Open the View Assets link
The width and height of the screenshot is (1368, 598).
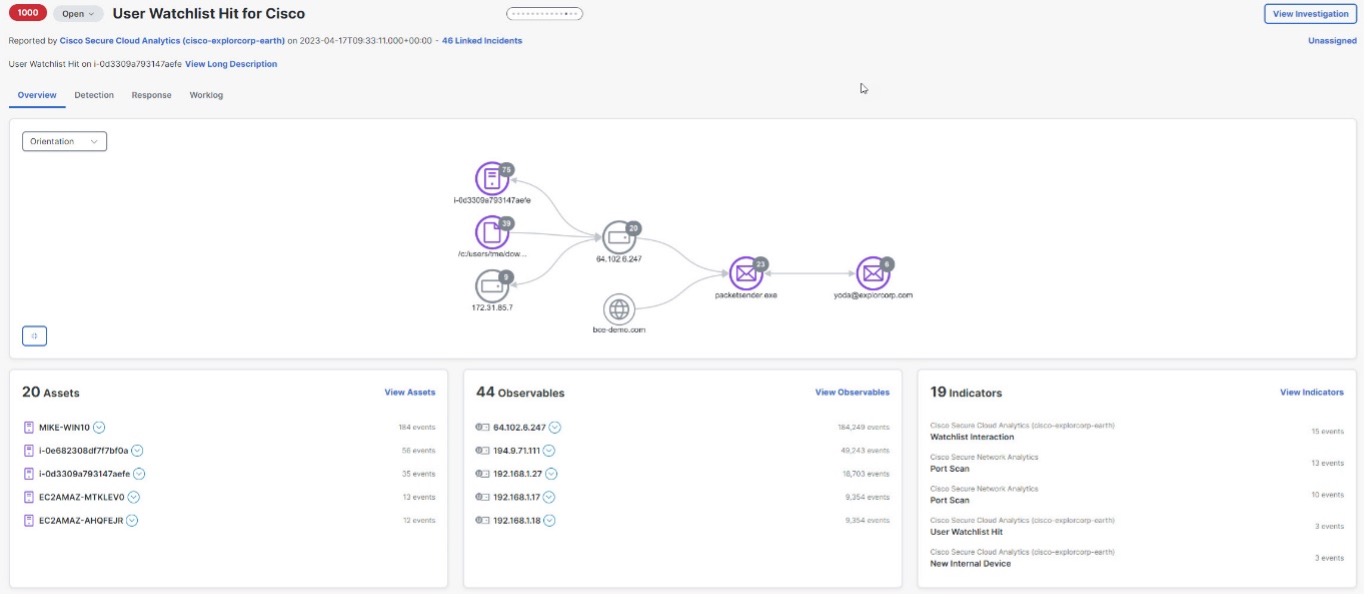click(x=410, y=392)
